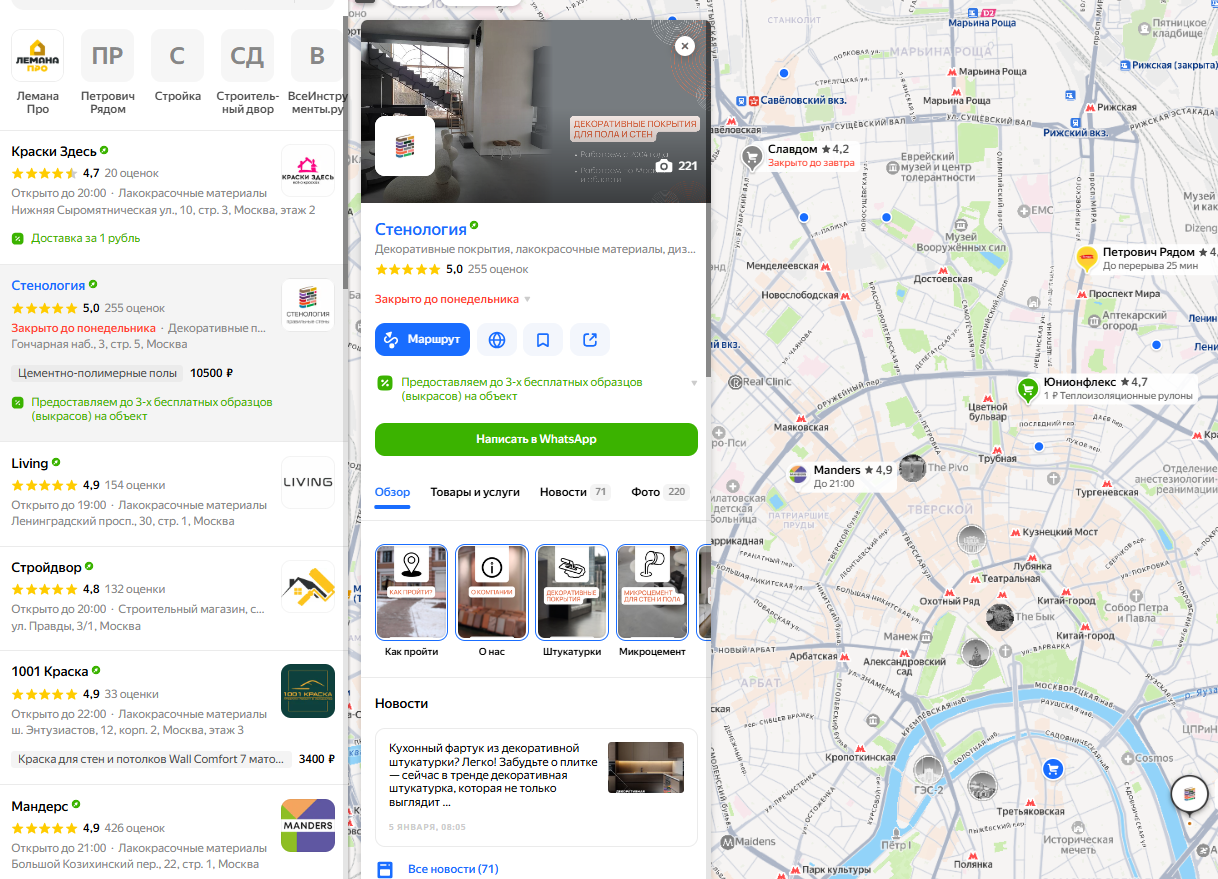Close the Стенология business card
This screenshot has height=879, width=1218.
click(x=684, y=46)
